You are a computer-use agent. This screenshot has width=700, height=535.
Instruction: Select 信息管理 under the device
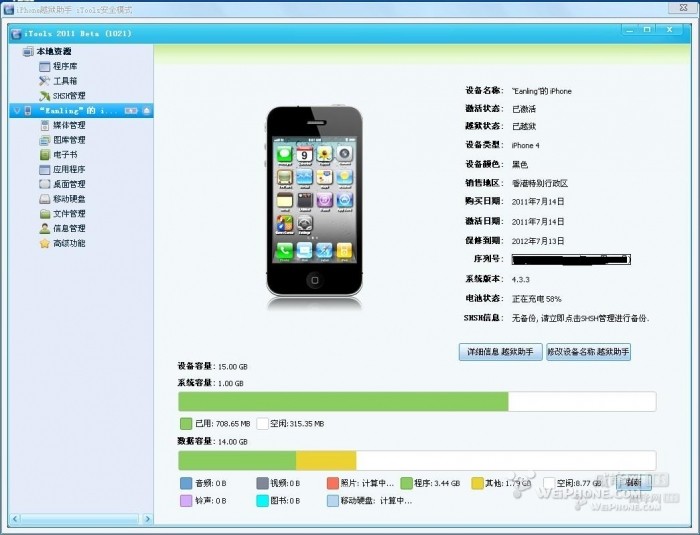click(69, 228)
